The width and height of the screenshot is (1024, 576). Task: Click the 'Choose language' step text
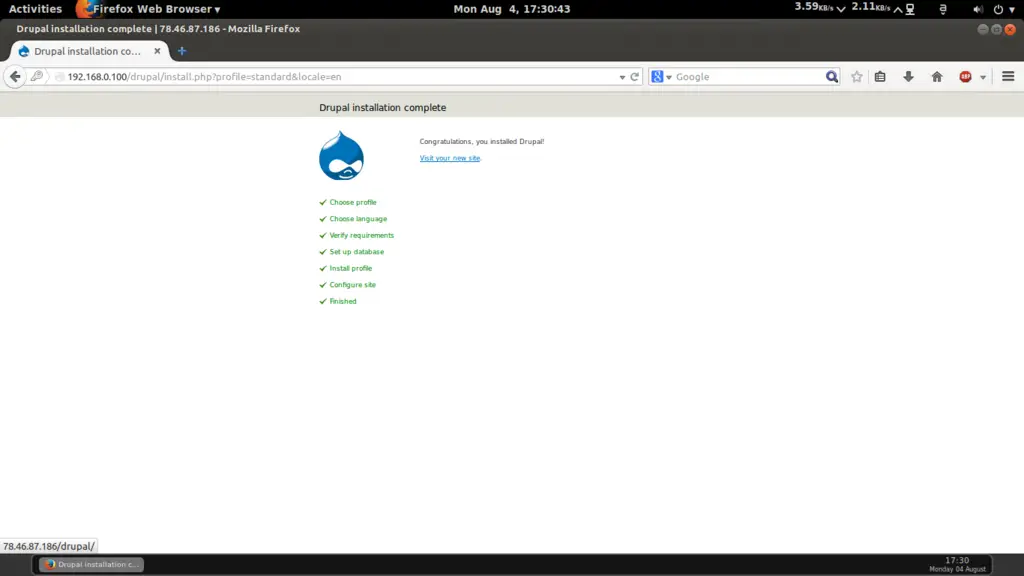tap(358, 219)
